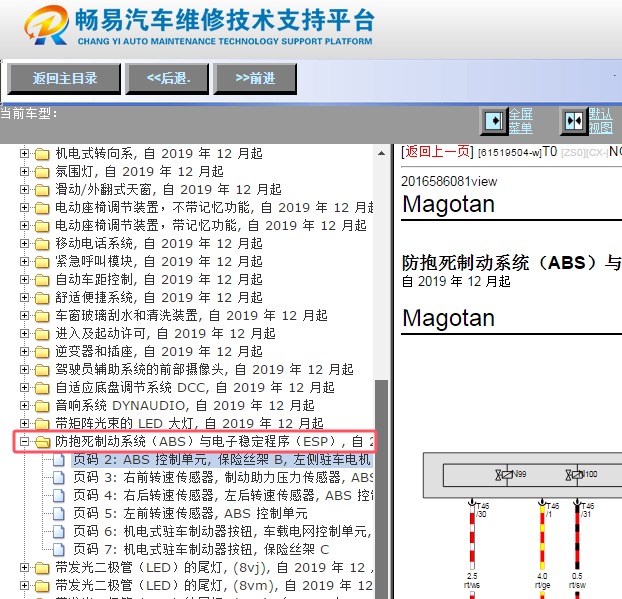
Task: Expand the 自动车距控制 node
Action: coord(24,279)
